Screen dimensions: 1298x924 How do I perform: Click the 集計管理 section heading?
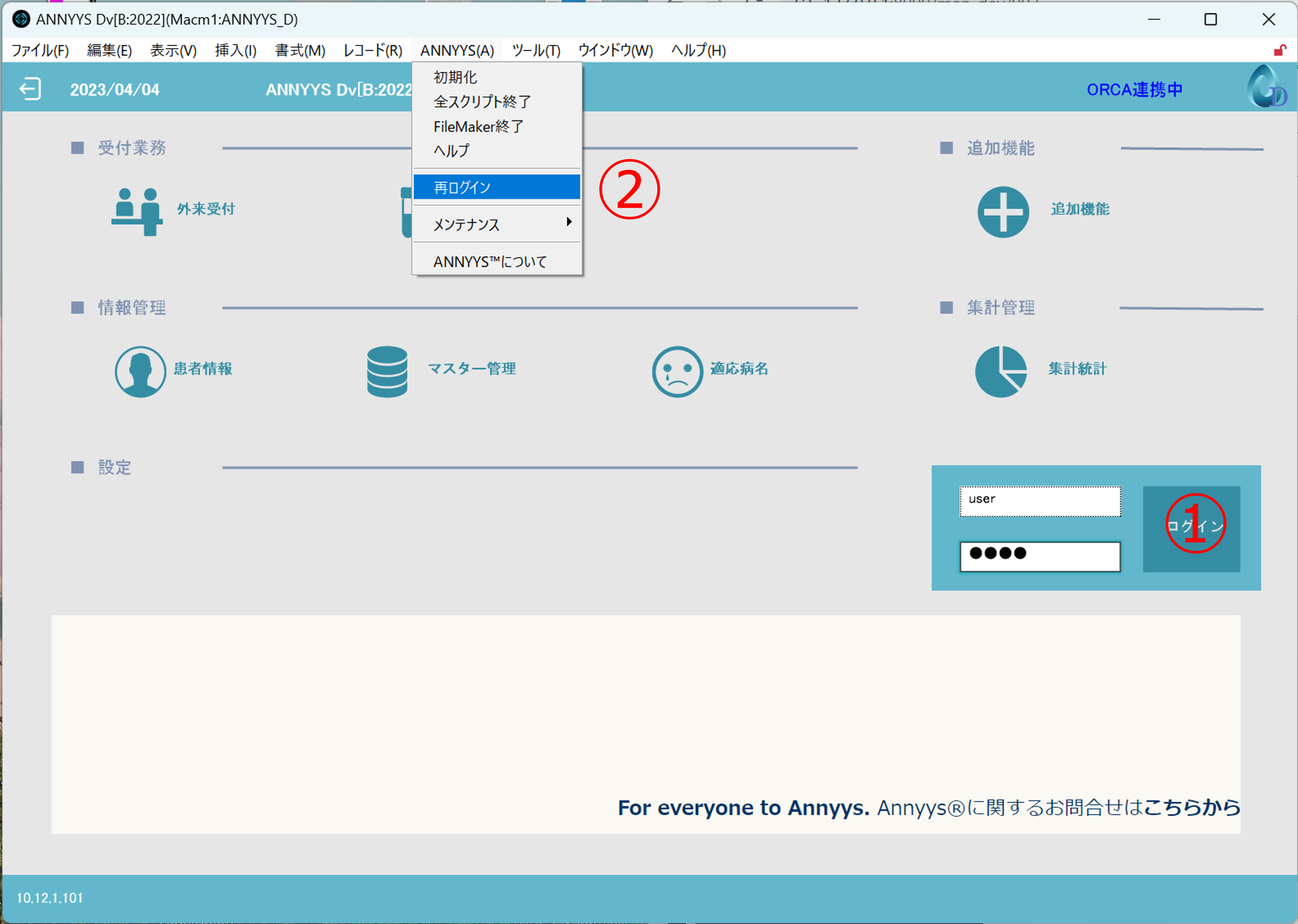1001,308
